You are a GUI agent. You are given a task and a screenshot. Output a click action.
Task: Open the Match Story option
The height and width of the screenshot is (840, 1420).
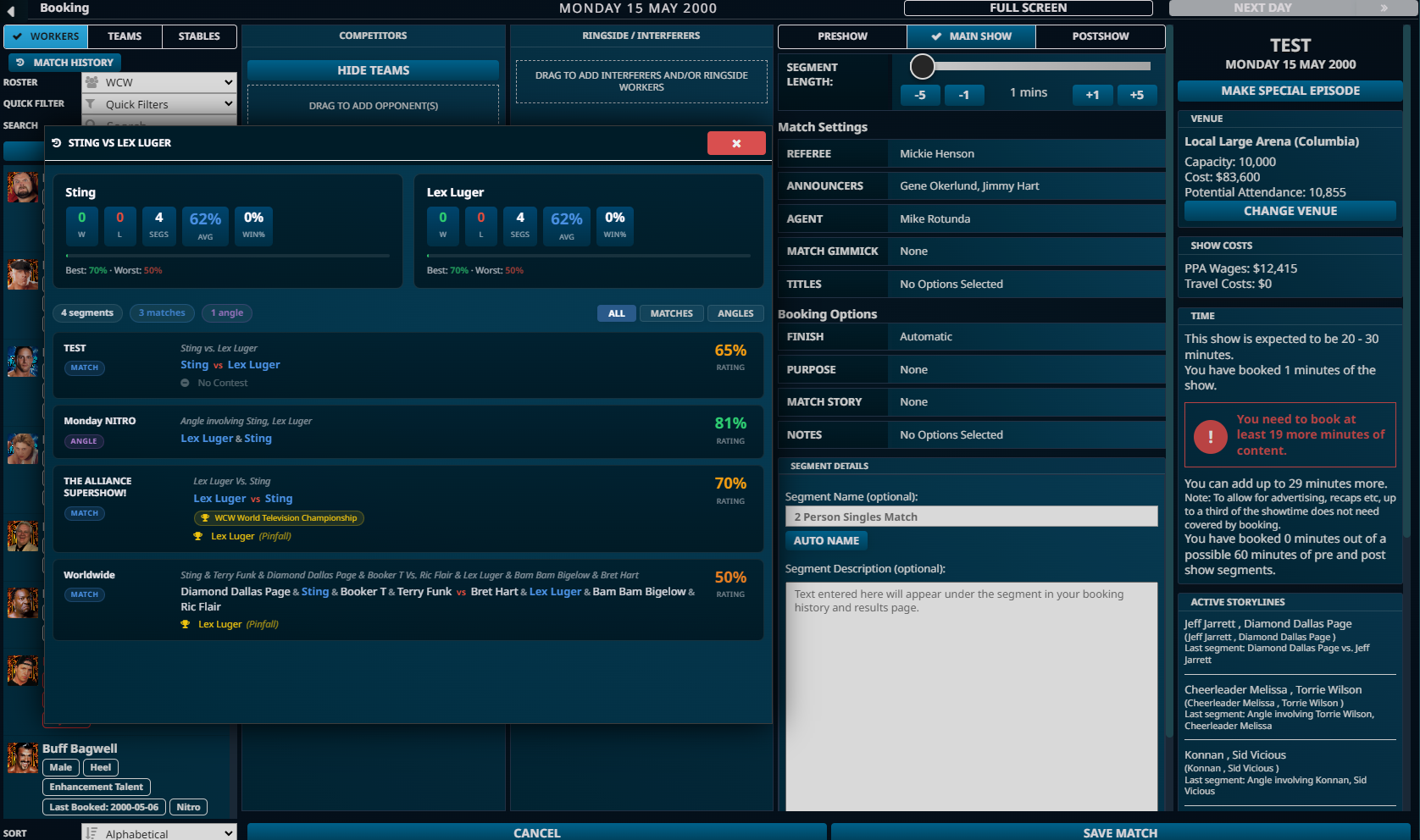(1027, 402)
